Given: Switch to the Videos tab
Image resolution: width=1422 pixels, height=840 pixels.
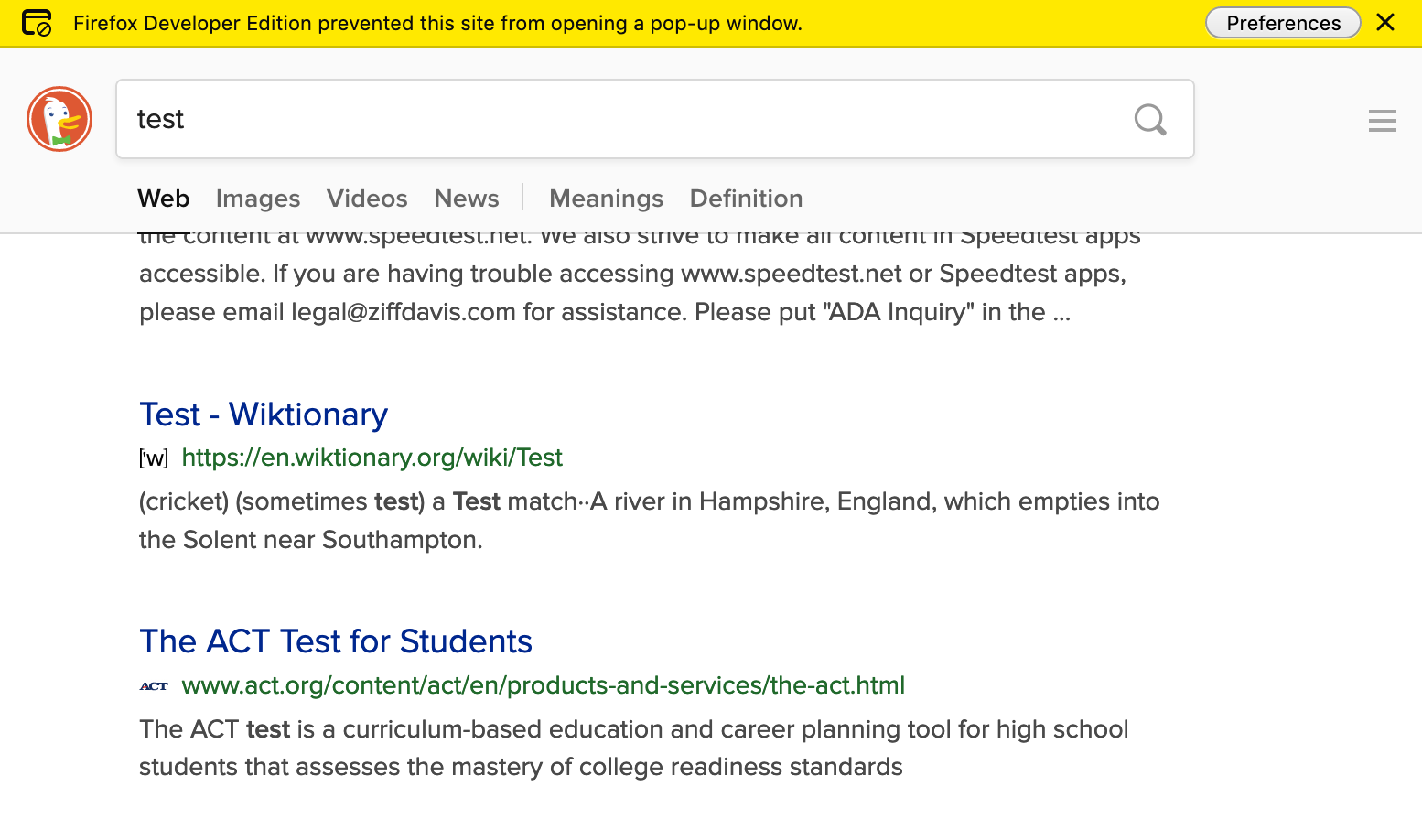Looking at the screenshot, I should [x=366, y=198].
